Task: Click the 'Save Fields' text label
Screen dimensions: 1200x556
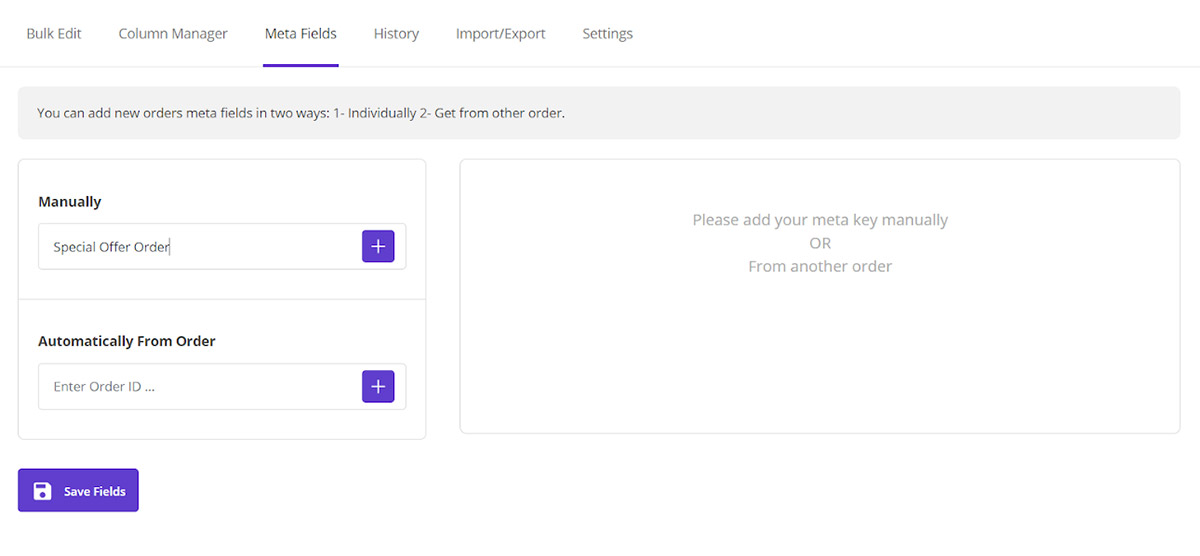Action: (95, 491)
